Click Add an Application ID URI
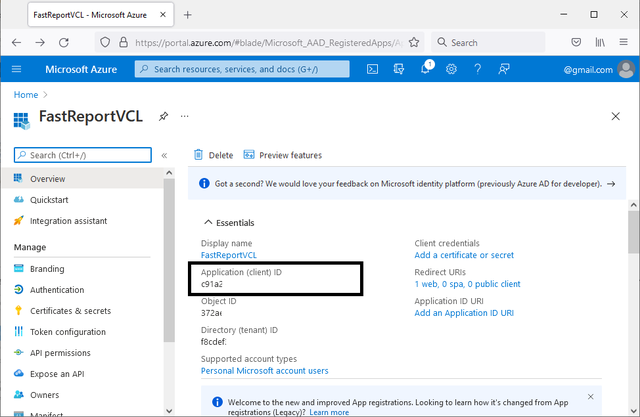The width and height of the screenshot is (640, 417). click(464, 313)
